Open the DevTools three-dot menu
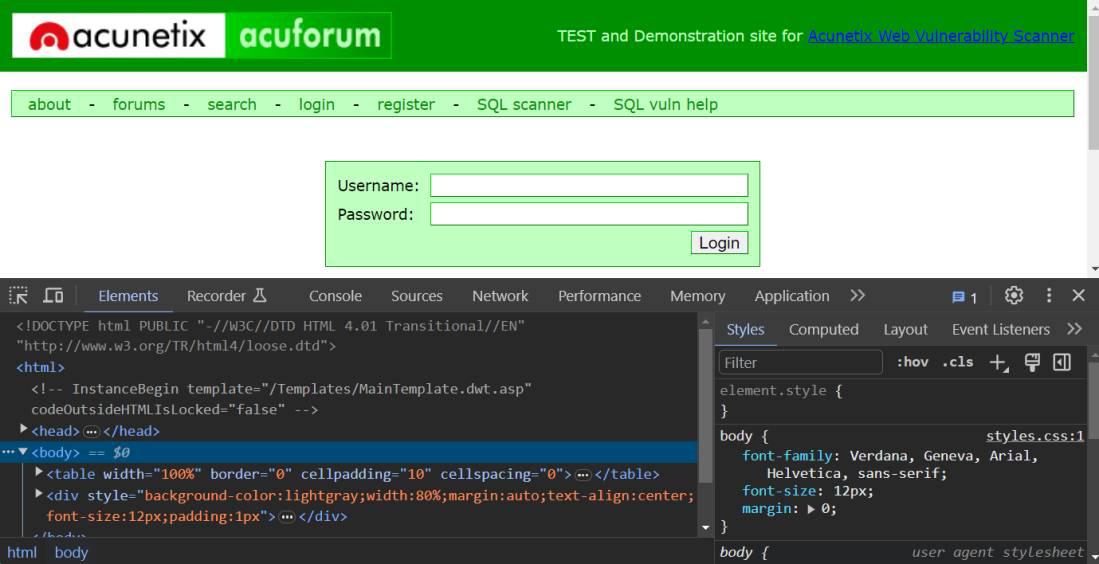This screenshot has height=564, width=1099. tap(1049, 296)
